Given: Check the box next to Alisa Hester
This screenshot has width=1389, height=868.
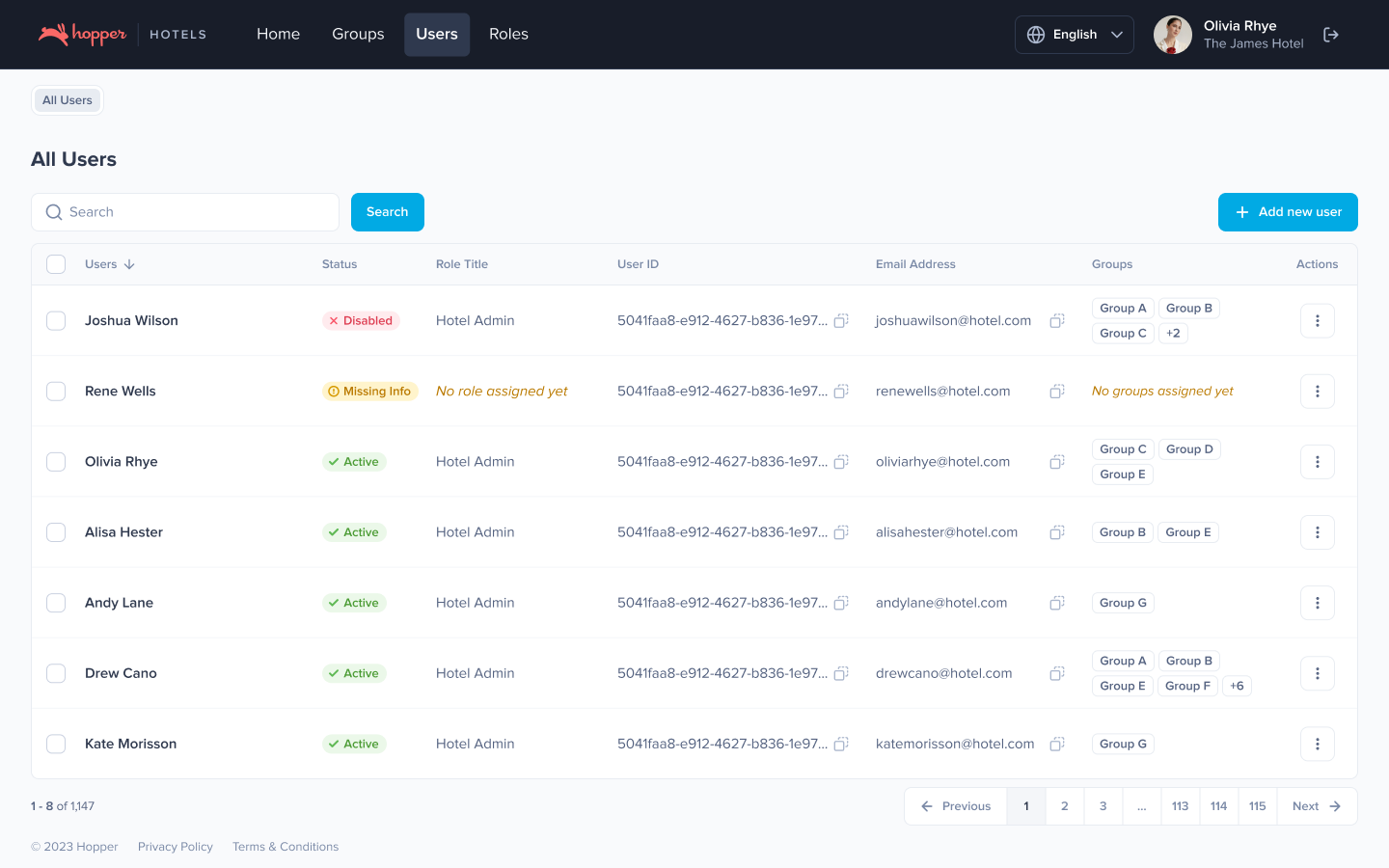Looking at the screenshot, I should click(x=56, y=532).
